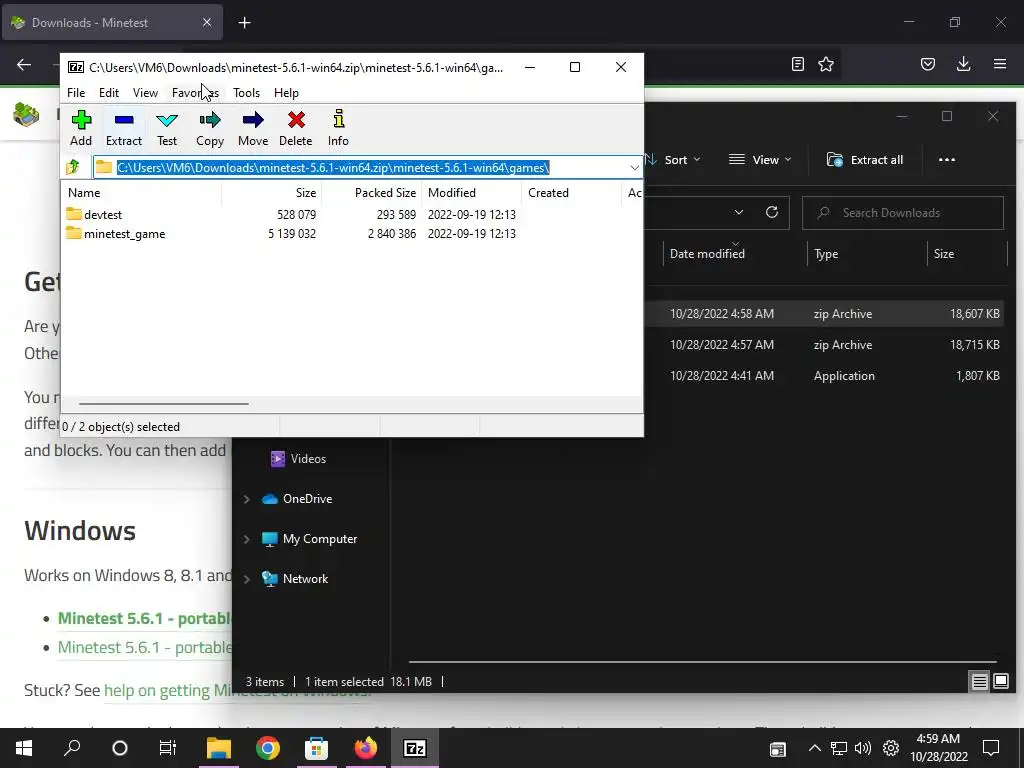The image size is (1024, 768).
Task: Select the Downloads - Minetest browser tab
Action: point(112,22)
